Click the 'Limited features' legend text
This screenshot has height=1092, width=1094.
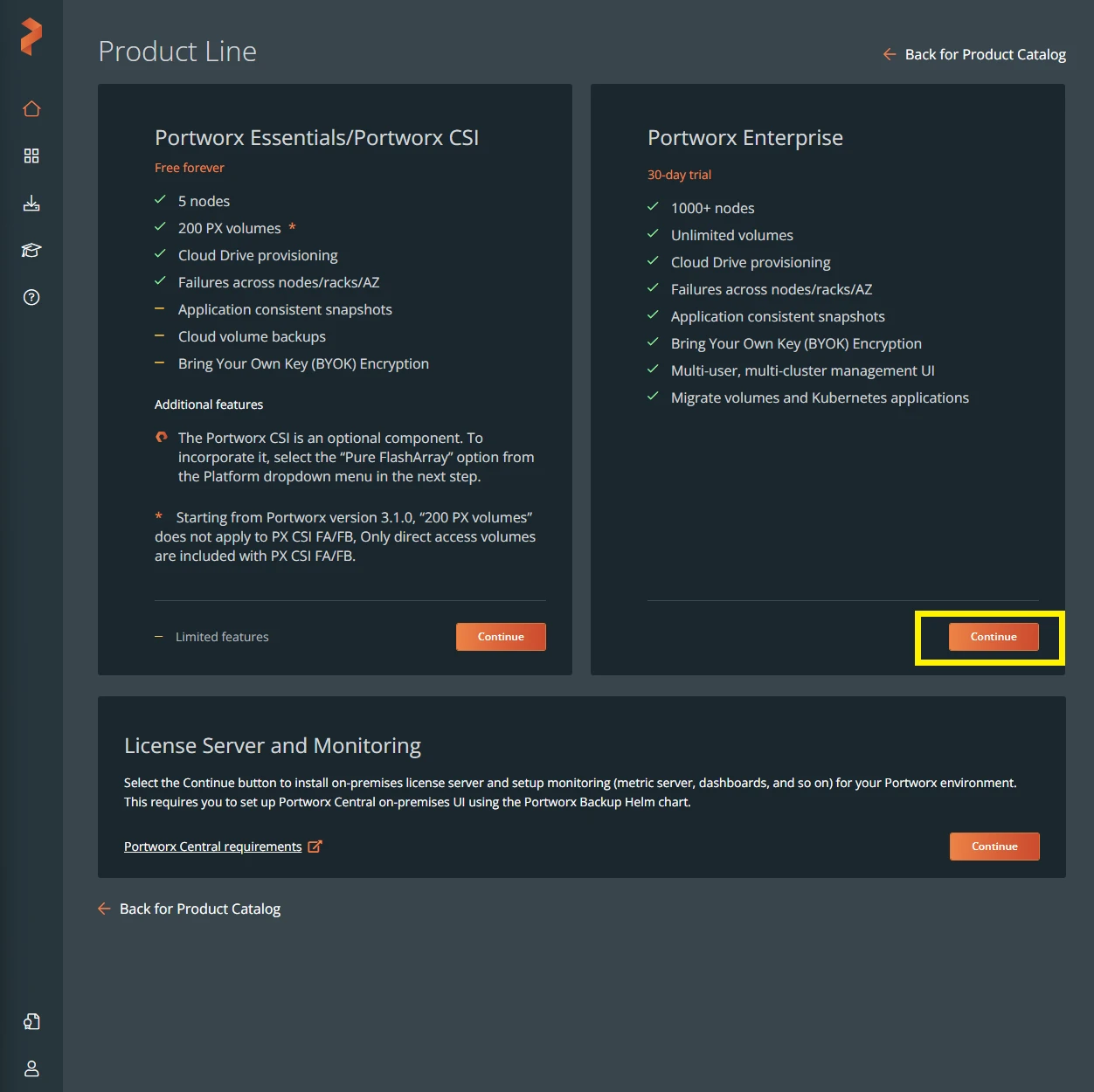pos(222,637)
